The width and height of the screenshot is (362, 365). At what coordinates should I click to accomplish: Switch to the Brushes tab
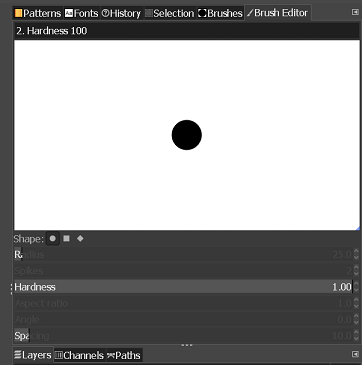[x=220, y=13]
